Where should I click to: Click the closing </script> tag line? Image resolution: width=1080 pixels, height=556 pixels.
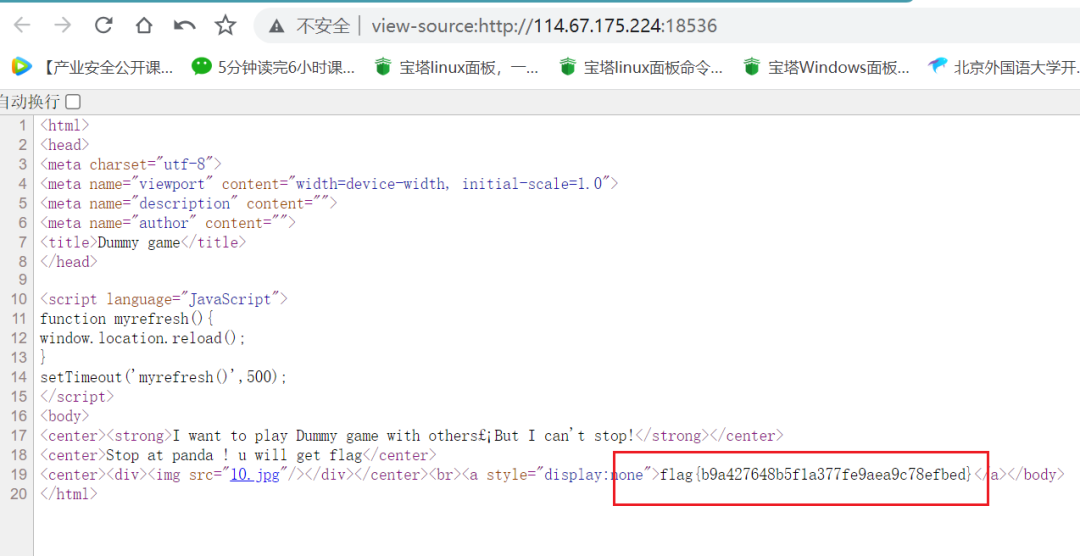[77, 397]
